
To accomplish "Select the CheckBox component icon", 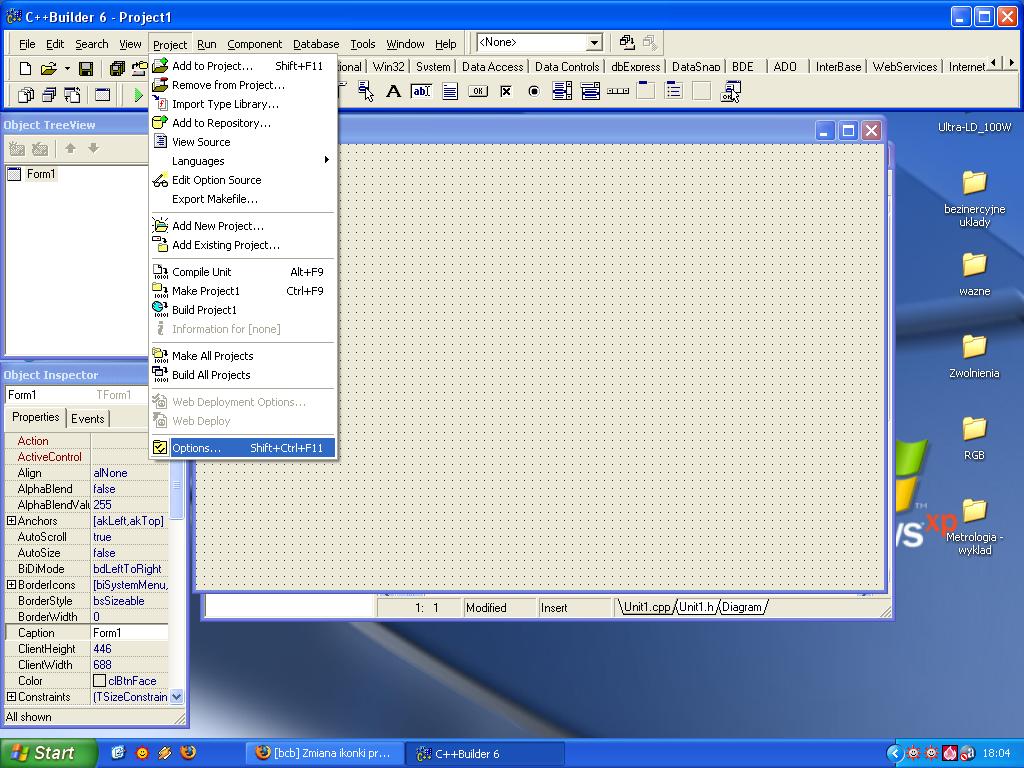I will (x=506, y=91).
